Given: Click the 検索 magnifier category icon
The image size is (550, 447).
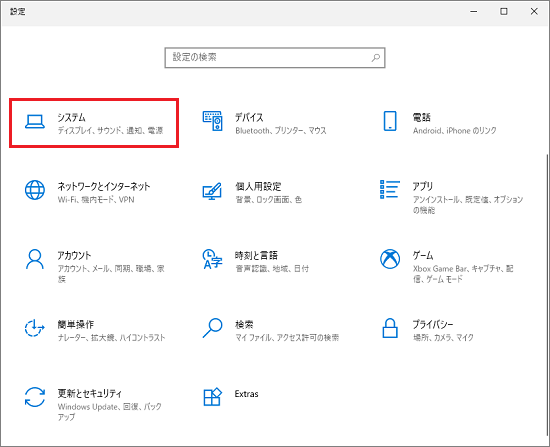Looking at the screenshot, I should (212, 328).
